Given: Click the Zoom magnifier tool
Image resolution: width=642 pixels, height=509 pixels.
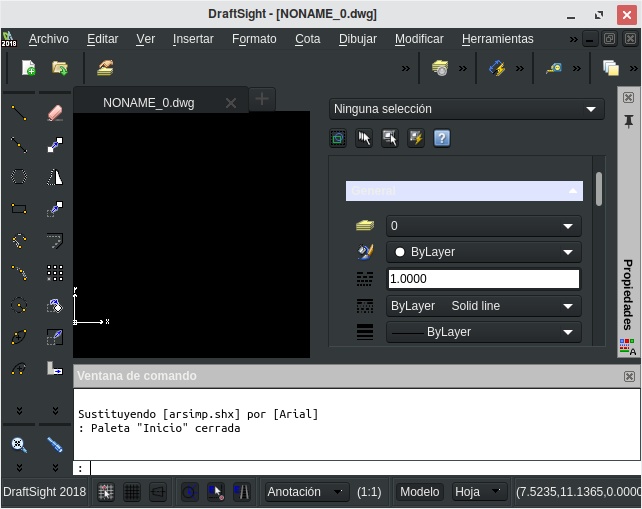Looking at the screenshot, I should (19, 445).
